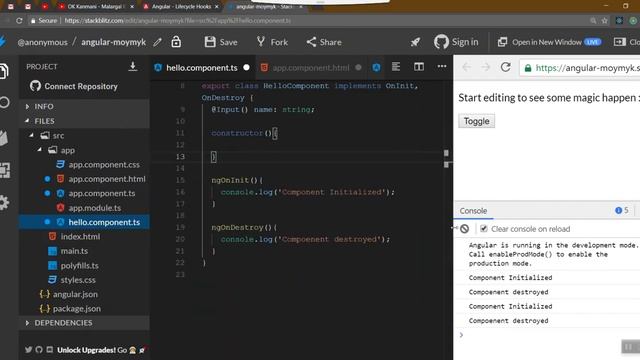Switch to OK Kanmani browser tab

point(96,7)
